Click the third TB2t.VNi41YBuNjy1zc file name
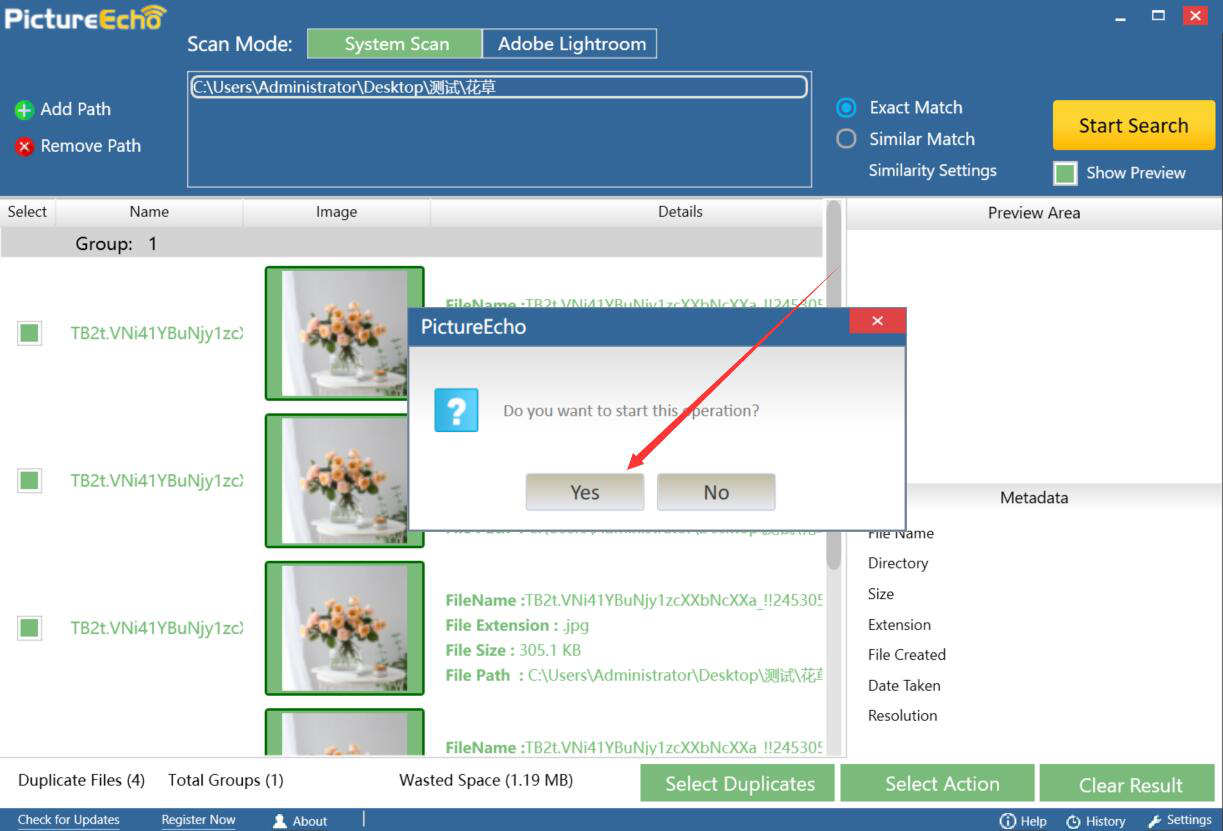 coord(157,628)
